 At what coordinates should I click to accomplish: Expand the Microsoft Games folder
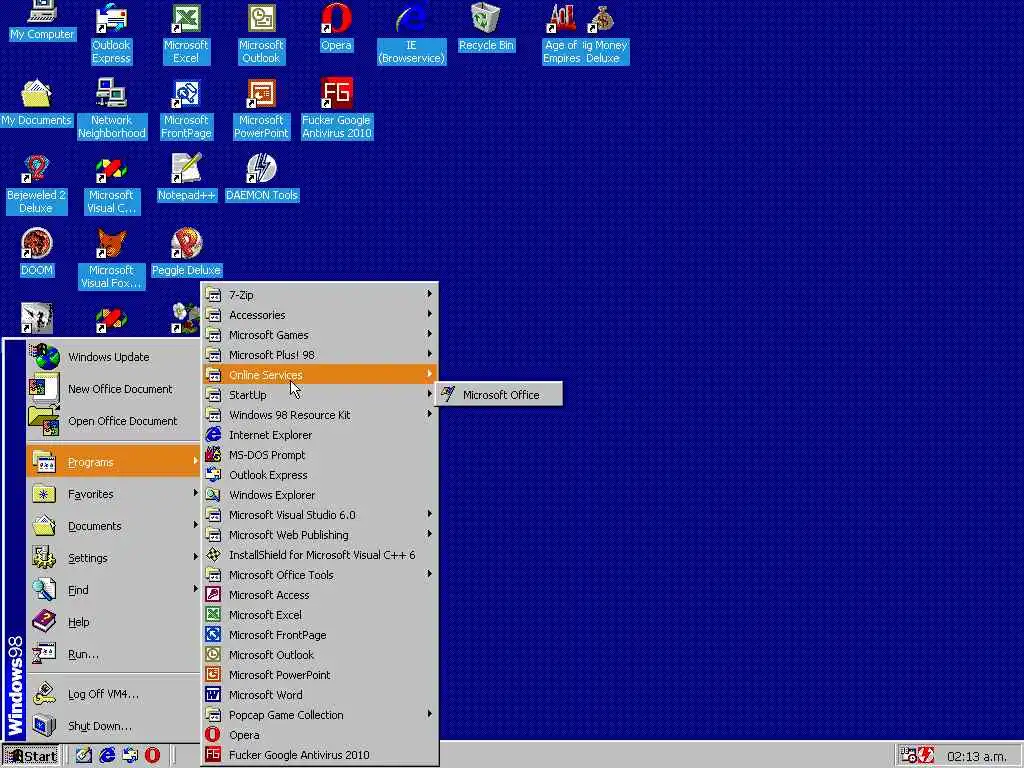[x=319, y=334]
